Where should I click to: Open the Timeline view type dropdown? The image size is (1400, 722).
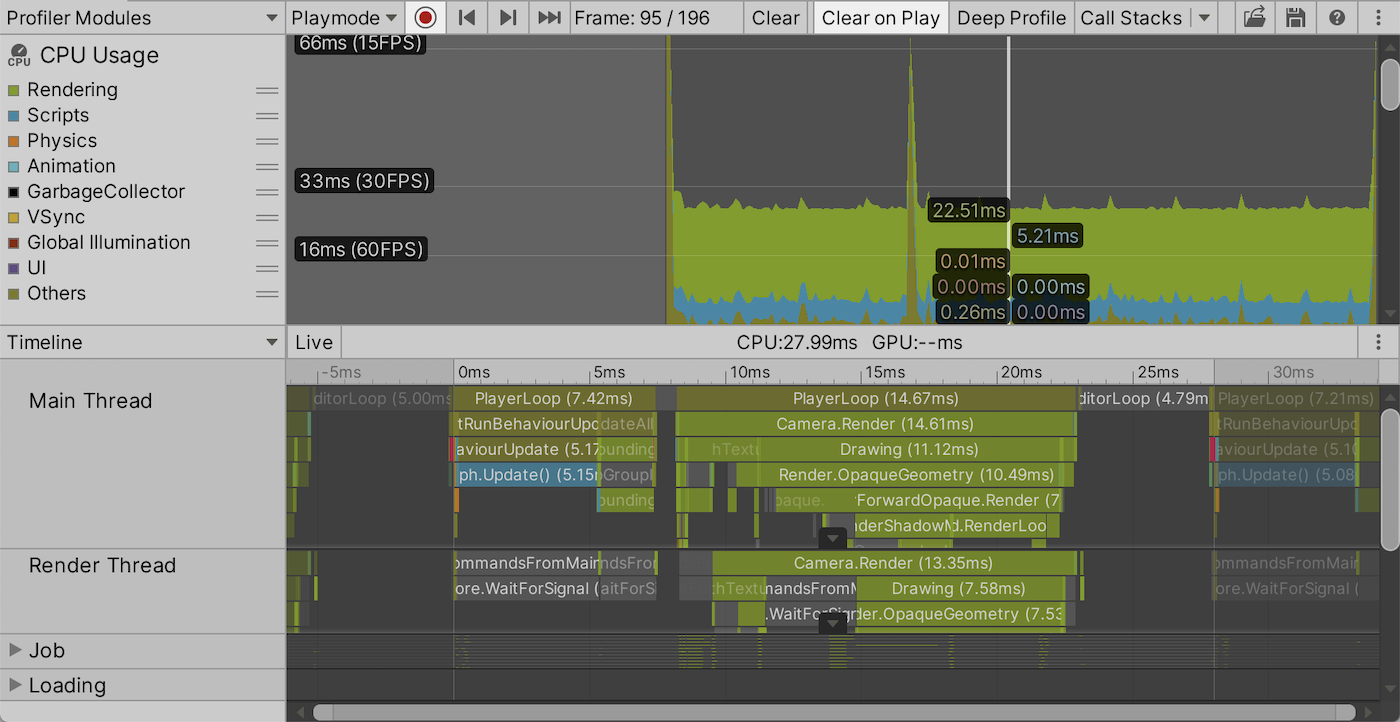coord(143,342)
